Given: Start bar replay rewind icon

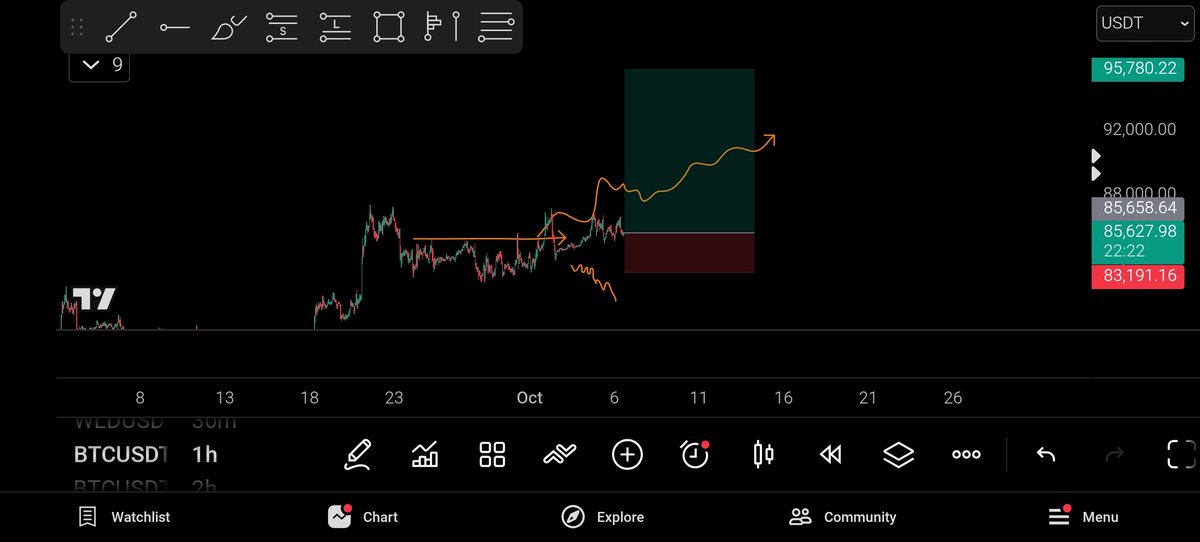Looking at the screenshot, I should tap(830, 455).
